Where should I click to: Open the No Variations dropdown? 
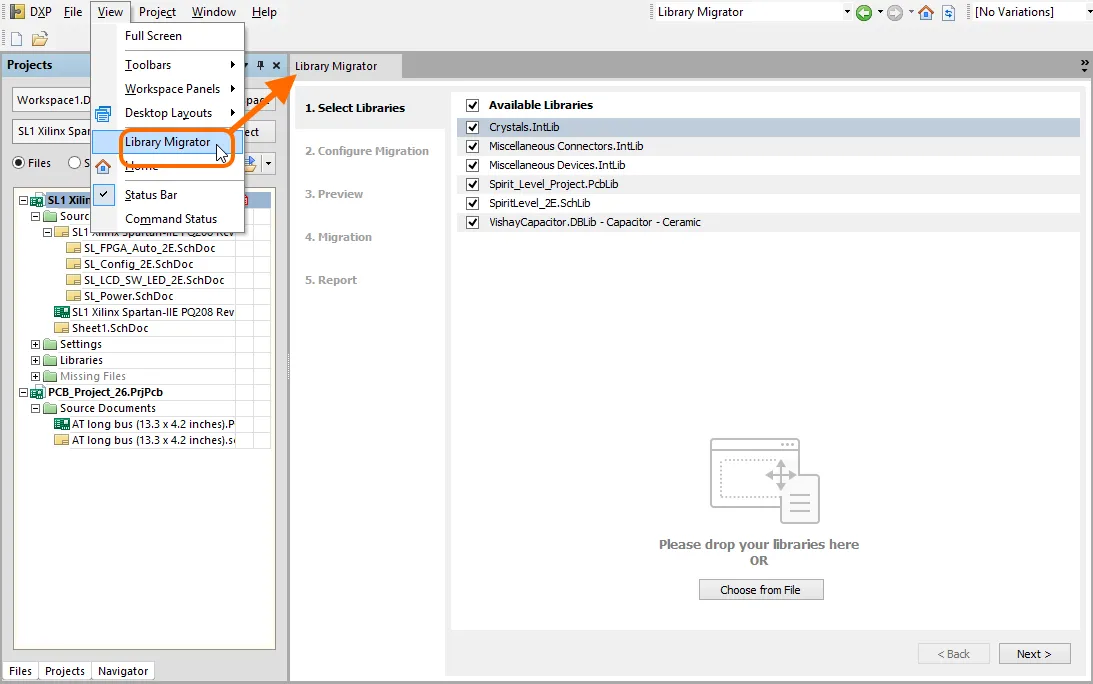pyautogui.click(x=1089, y=13)
